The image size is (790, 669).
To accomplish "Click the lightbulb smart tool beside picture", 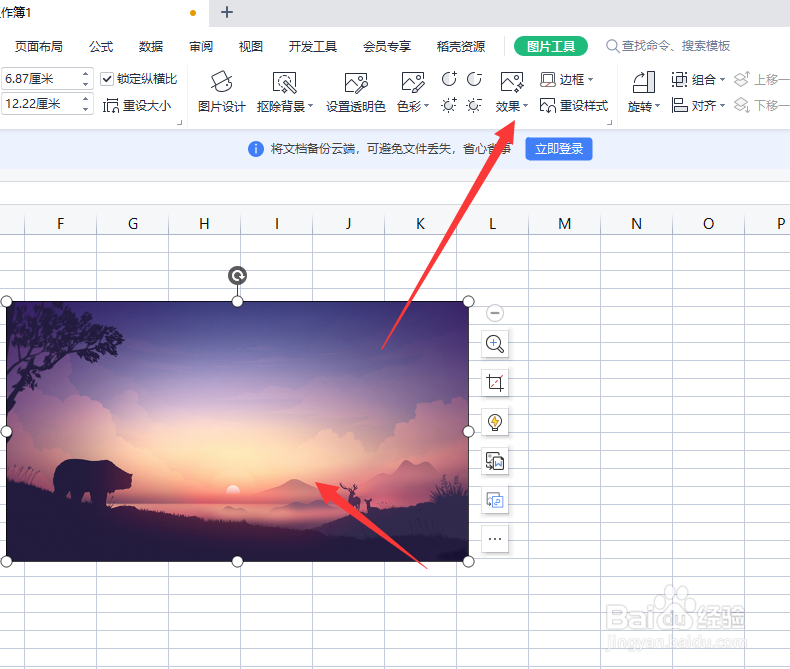I will pyautogui.click(x=495, y=422).
